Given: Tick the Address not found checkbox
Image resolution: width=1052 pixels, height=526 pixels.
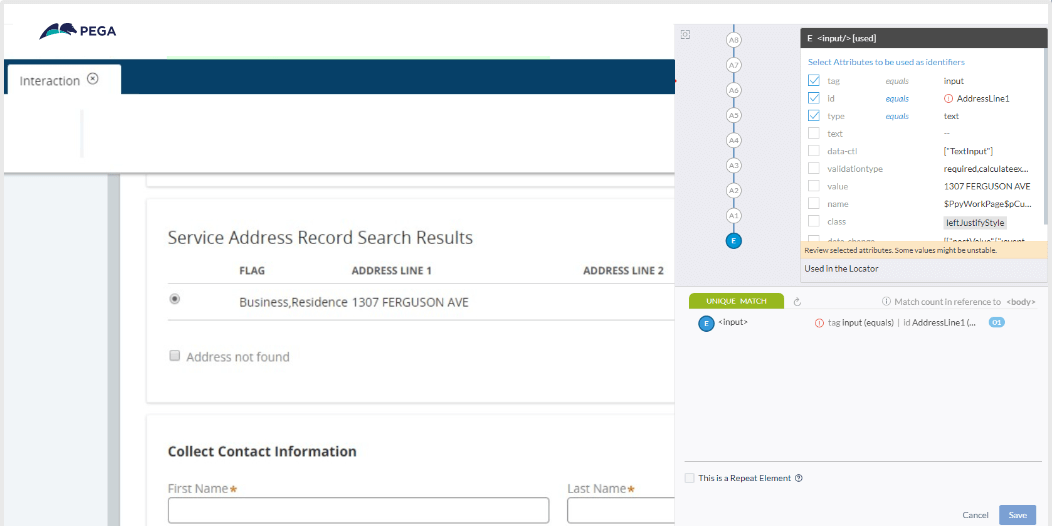Looking at the screenshot, I should pos(174,356).
